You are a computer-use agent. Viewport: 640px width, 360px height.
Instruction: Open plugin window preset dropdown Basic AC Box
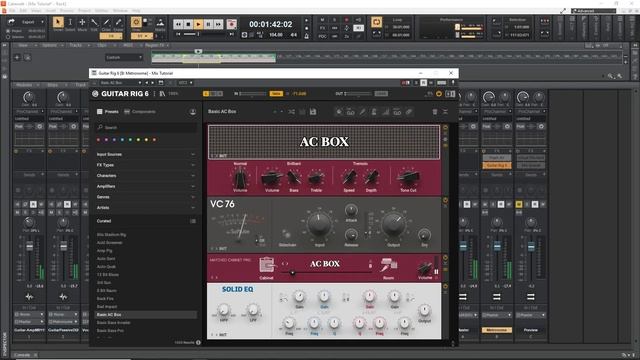pyautogui.click(x=121, y=83)
